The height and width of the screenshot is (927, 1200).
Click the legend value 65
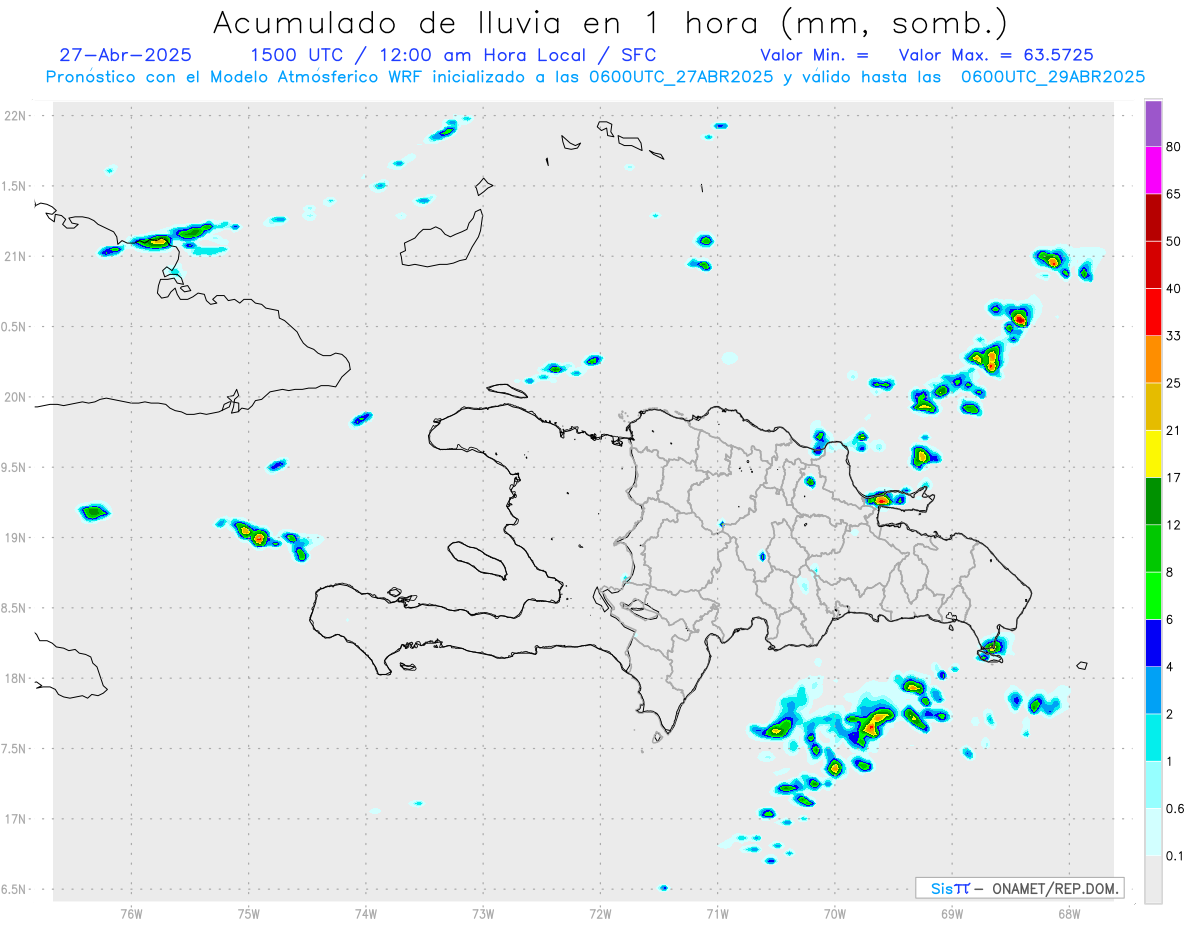(x=1174, y=195)
